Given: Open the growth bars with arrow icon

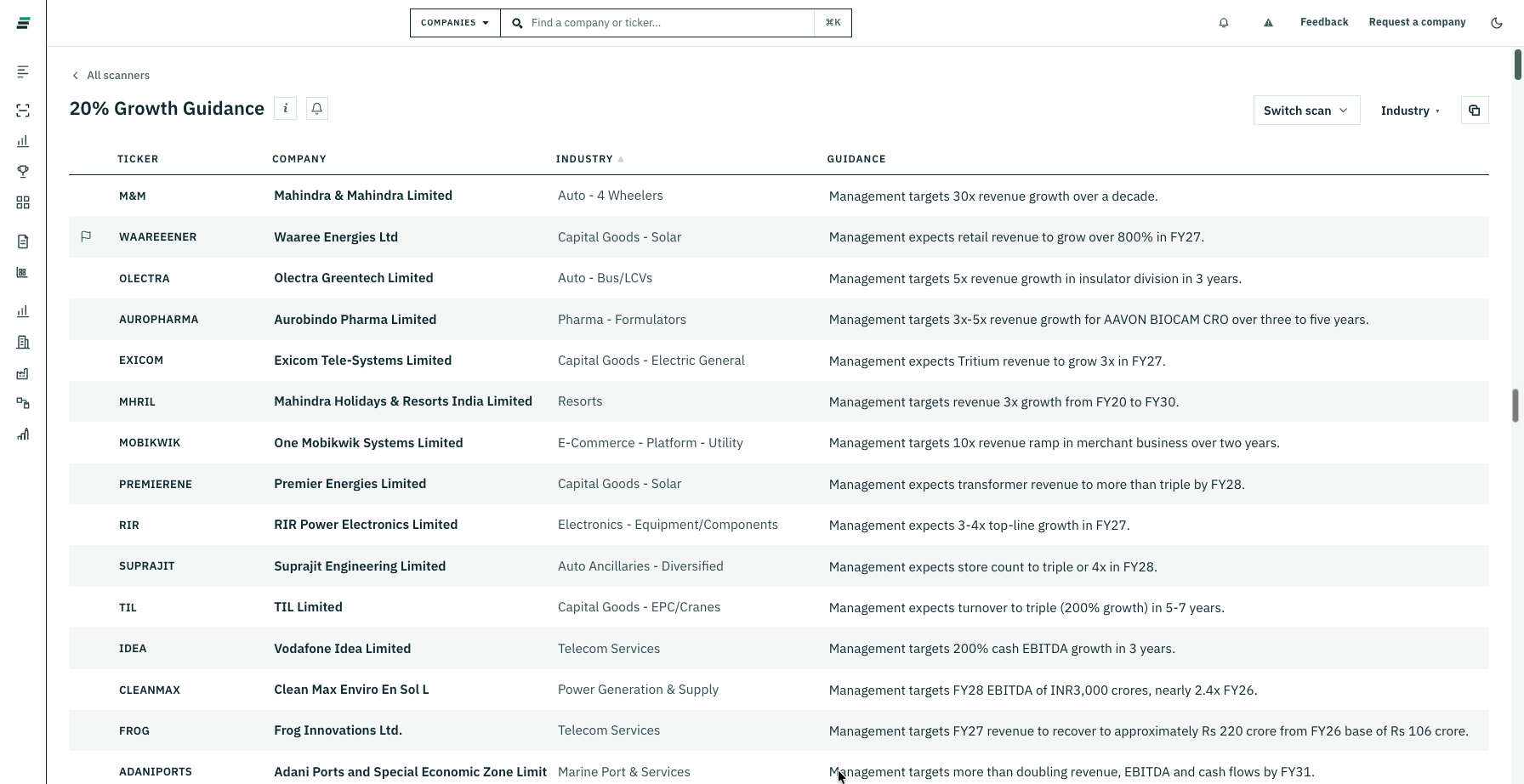Looking at the screenshot, I should [23, 435].
